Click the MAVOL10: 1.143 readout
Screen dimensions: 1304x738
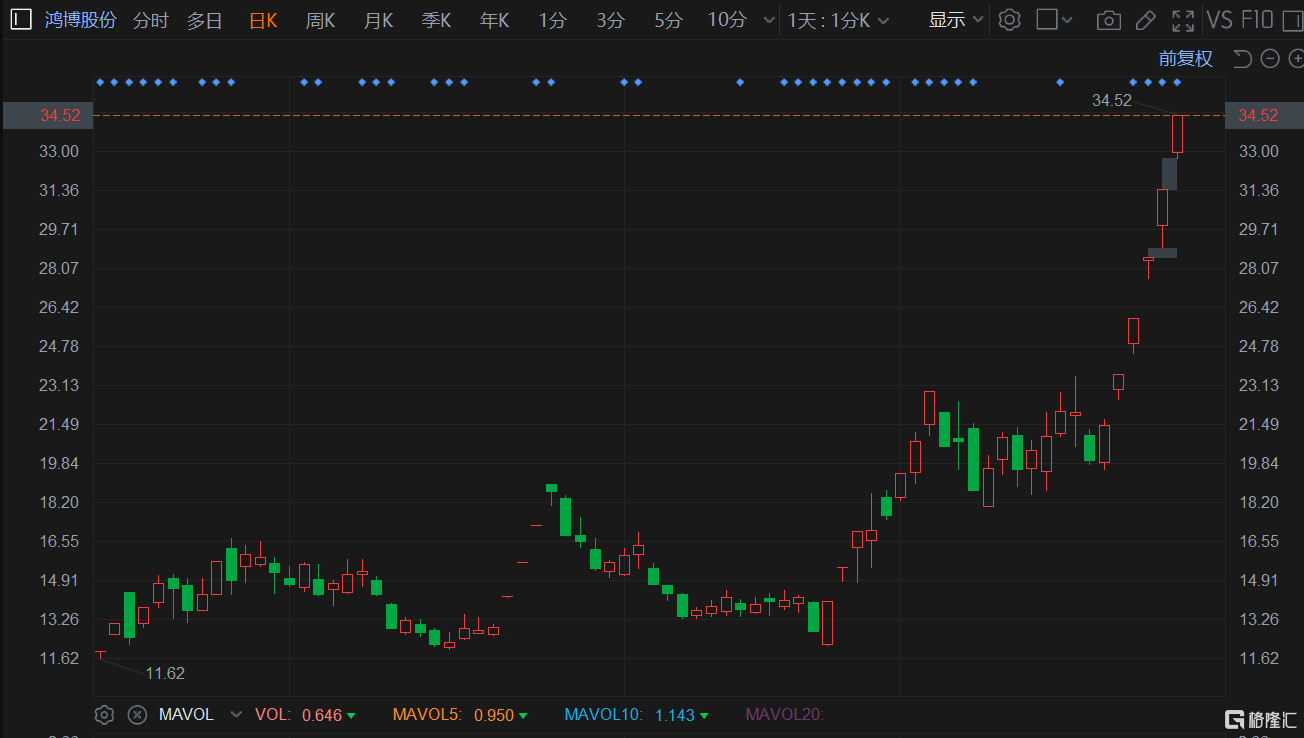click(x=637, y=715)
